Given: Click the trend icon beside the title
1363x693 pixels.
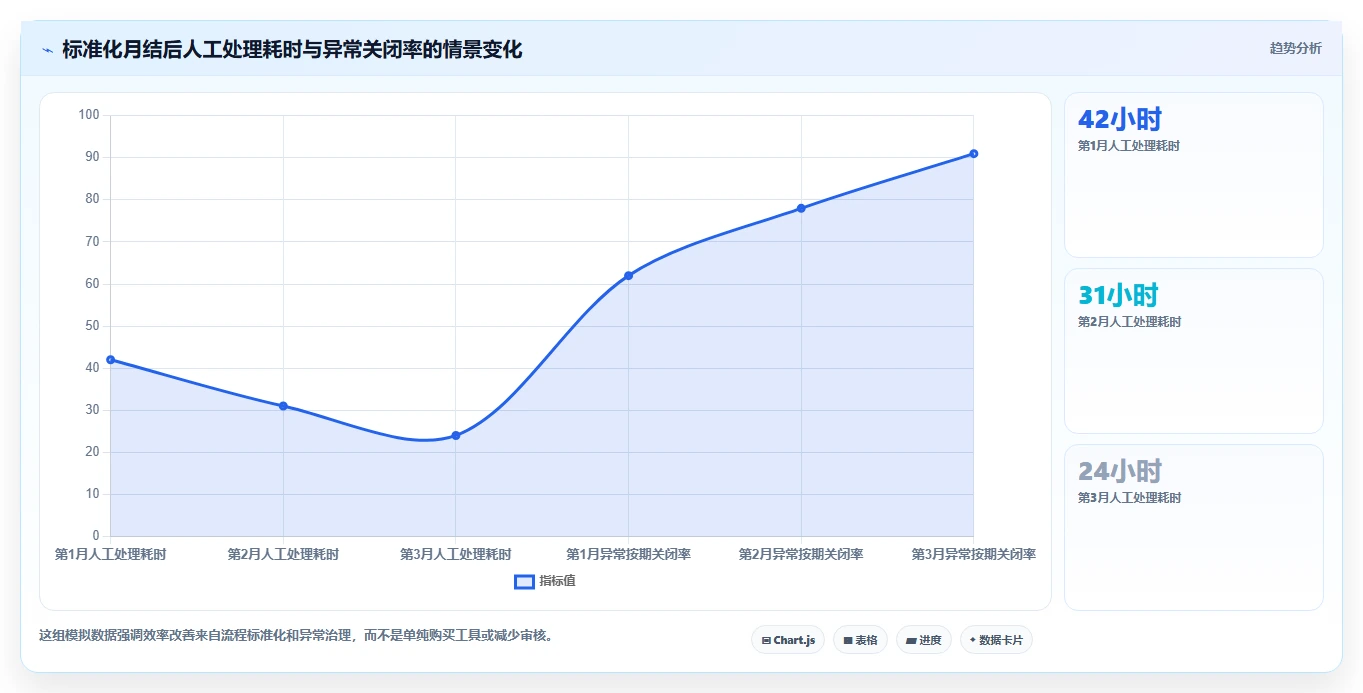Looking at the screenshot, I should [48, 50].
